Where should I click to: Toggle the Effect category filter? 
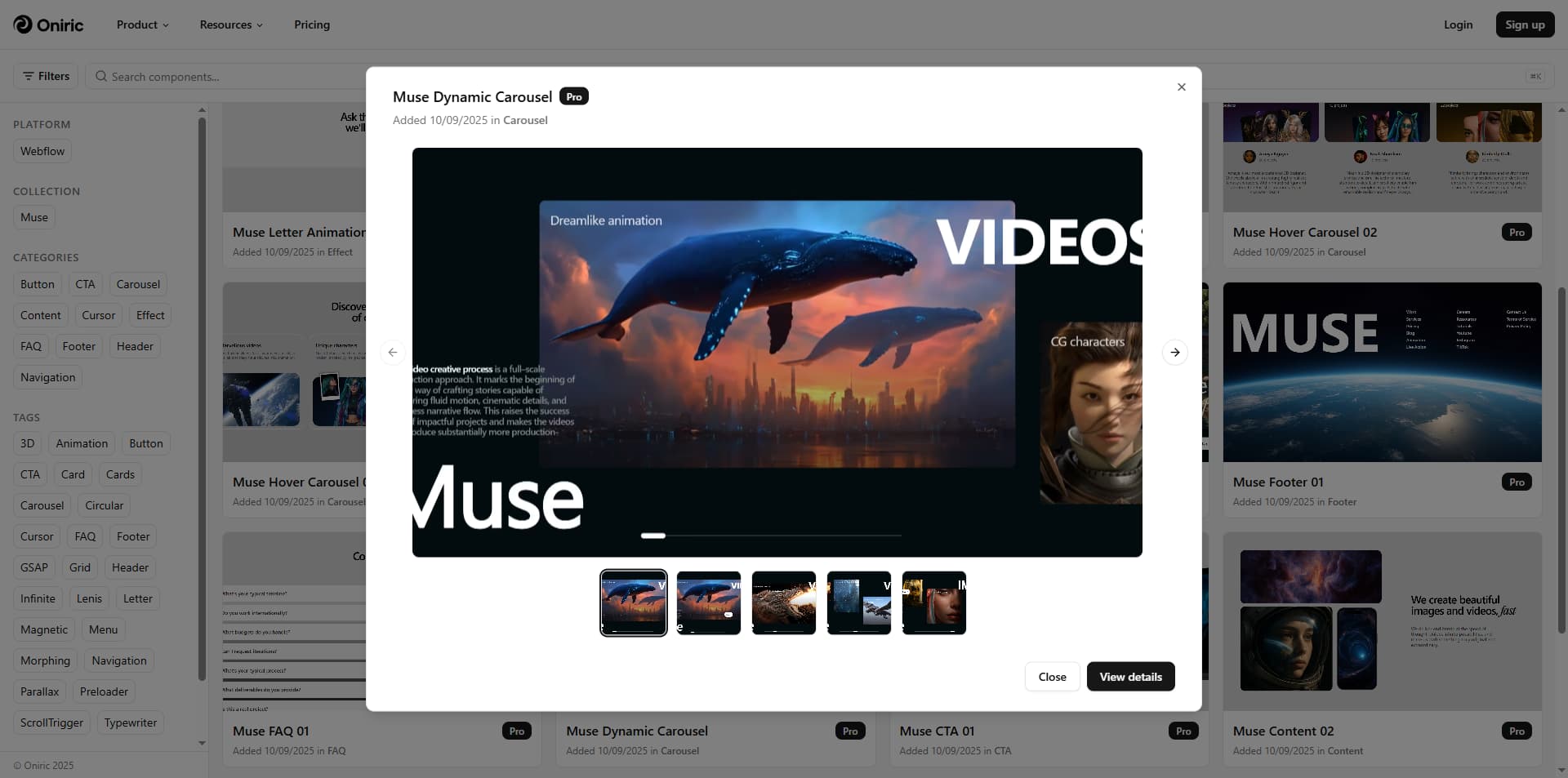[x=150, y=315]
